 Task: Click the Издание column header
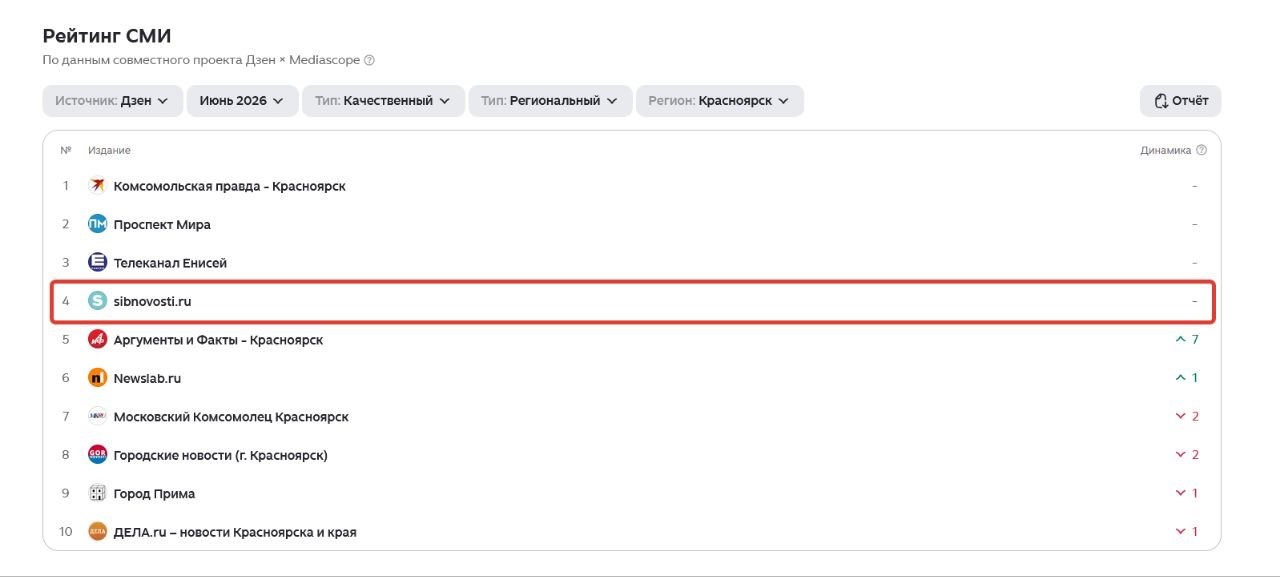(109, 150)
